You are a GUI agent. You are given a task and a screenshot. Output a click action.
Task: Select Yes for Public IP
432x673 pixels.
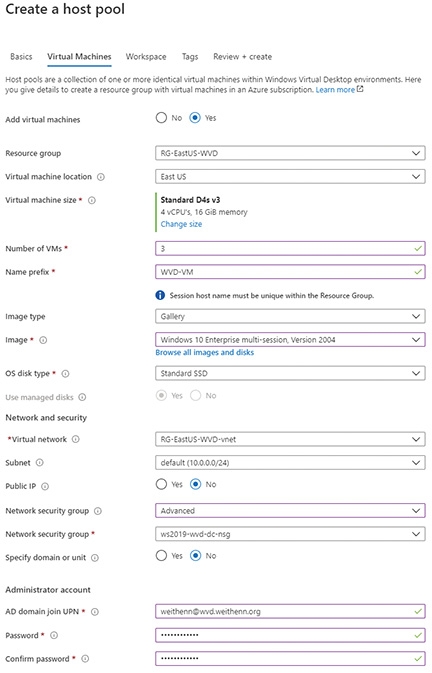coord(161,485)
